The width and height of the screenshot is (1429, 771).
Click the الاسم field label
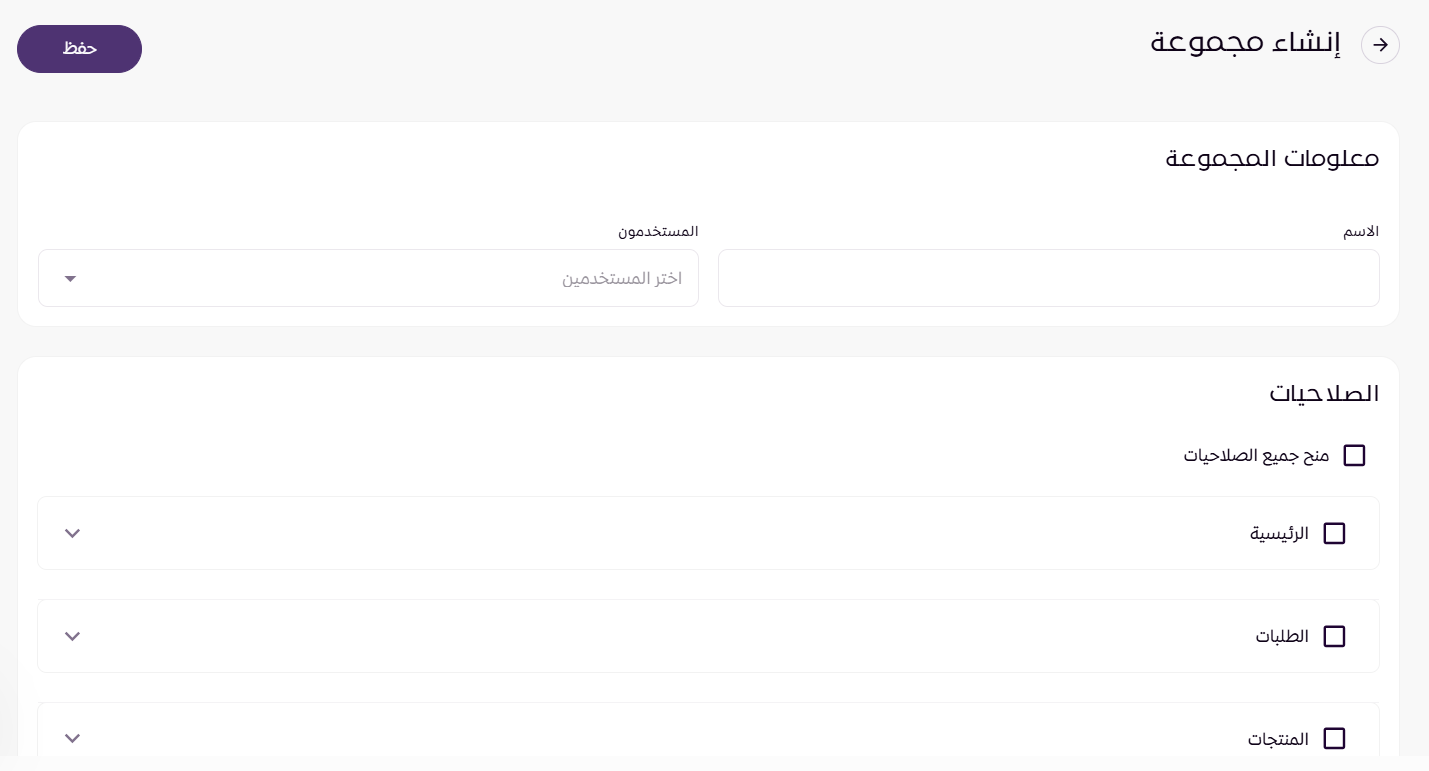pyautogui.click(x=1360, y=232)
